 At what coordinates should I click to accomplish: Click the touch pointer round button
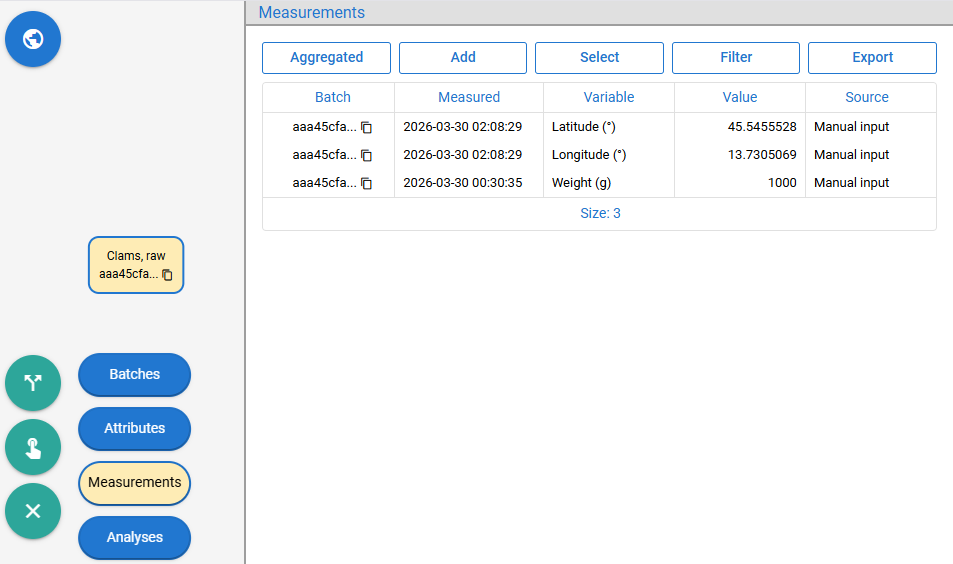pyautogui.click(x=33, y=447)
